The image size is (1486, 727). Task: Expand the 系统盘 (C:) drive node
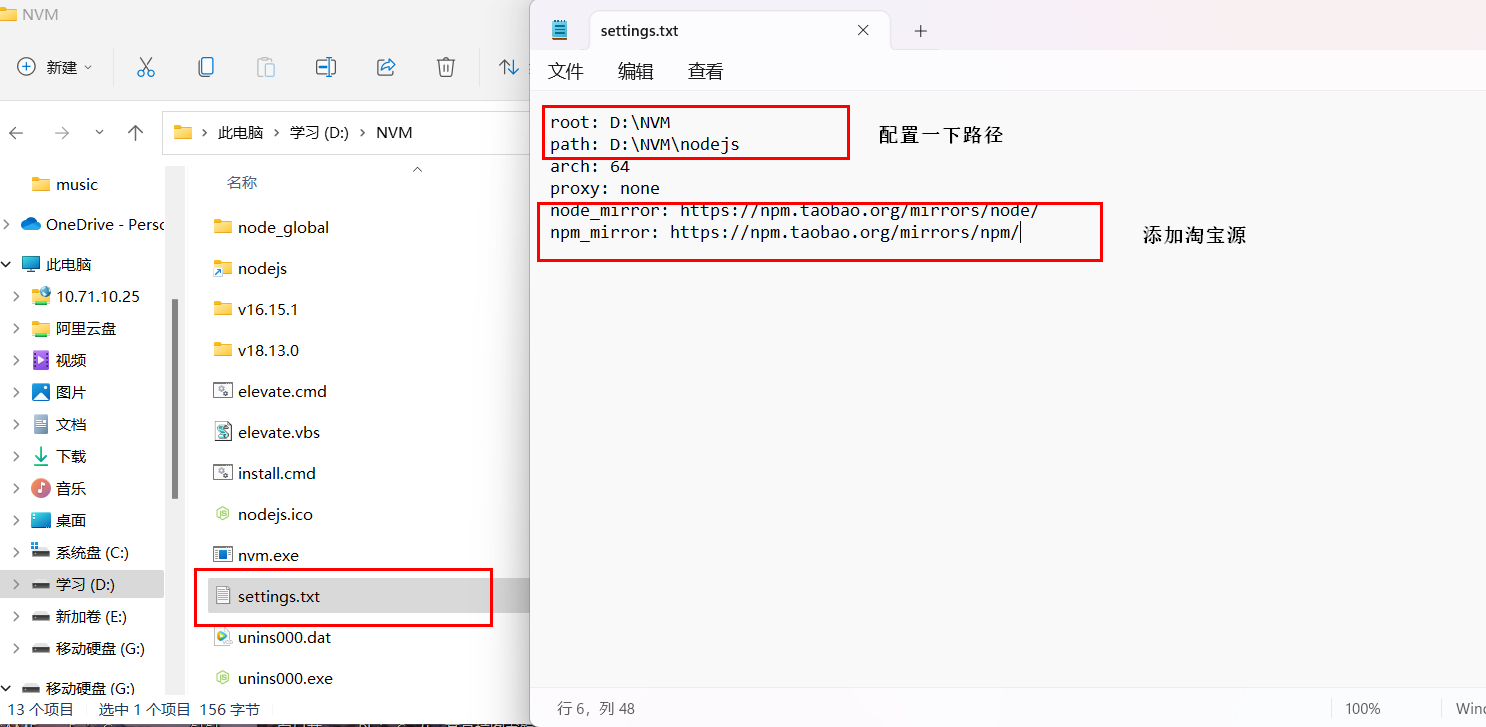[16, 552]
